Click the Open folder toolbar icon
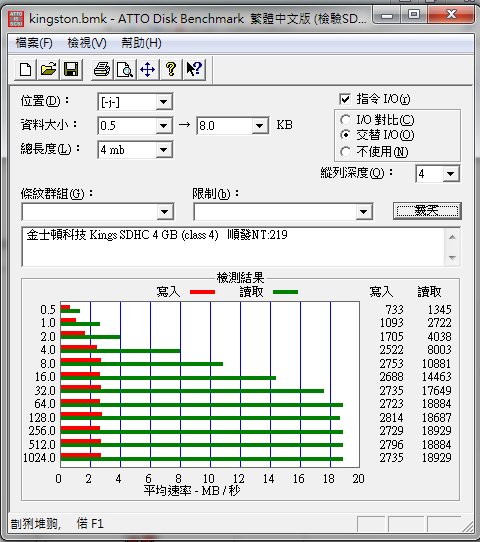Image resolution: width=480 pixels, height=542 pixels. coord(48,69)
